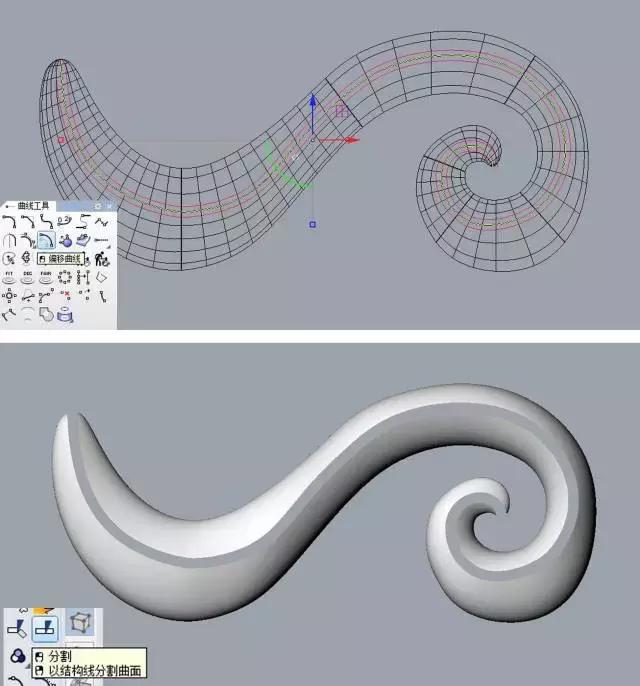Click the circle with four control points icon
Screen dimensions: 640x686
pyautogui.click(x=9, y=296)
